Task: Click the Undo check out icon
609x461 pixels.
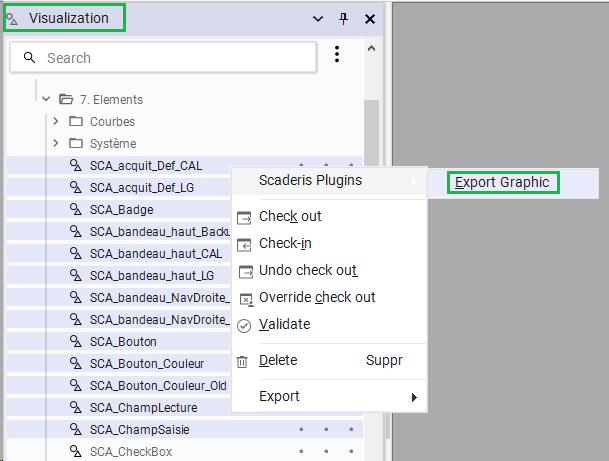Action: [244, 271]
